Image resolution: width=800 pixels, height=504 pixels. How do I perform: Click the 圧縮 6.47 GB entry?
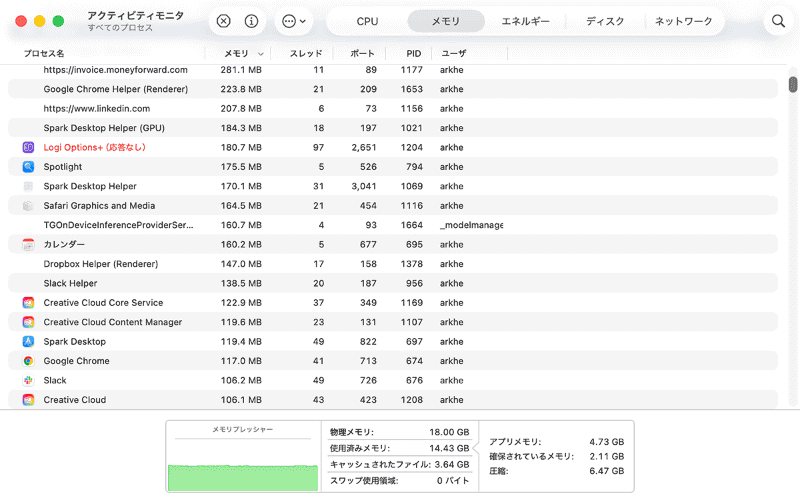pyautogui.click(x=557, y=471)
